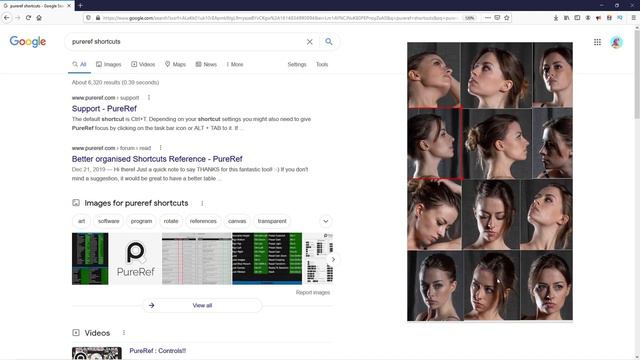The width and height of the screenshot is (640, 360).
Task: Select the software filter chip
Action: [109, 221]
